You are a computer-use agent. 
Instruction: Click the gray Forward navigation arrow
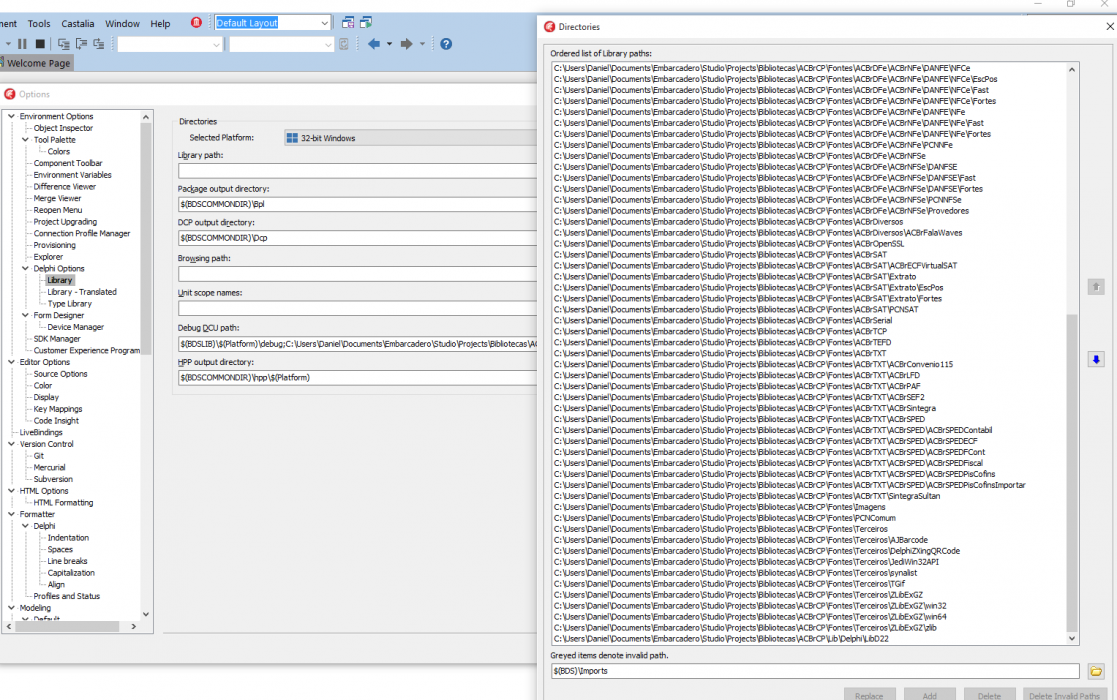(x=407, y=44)
